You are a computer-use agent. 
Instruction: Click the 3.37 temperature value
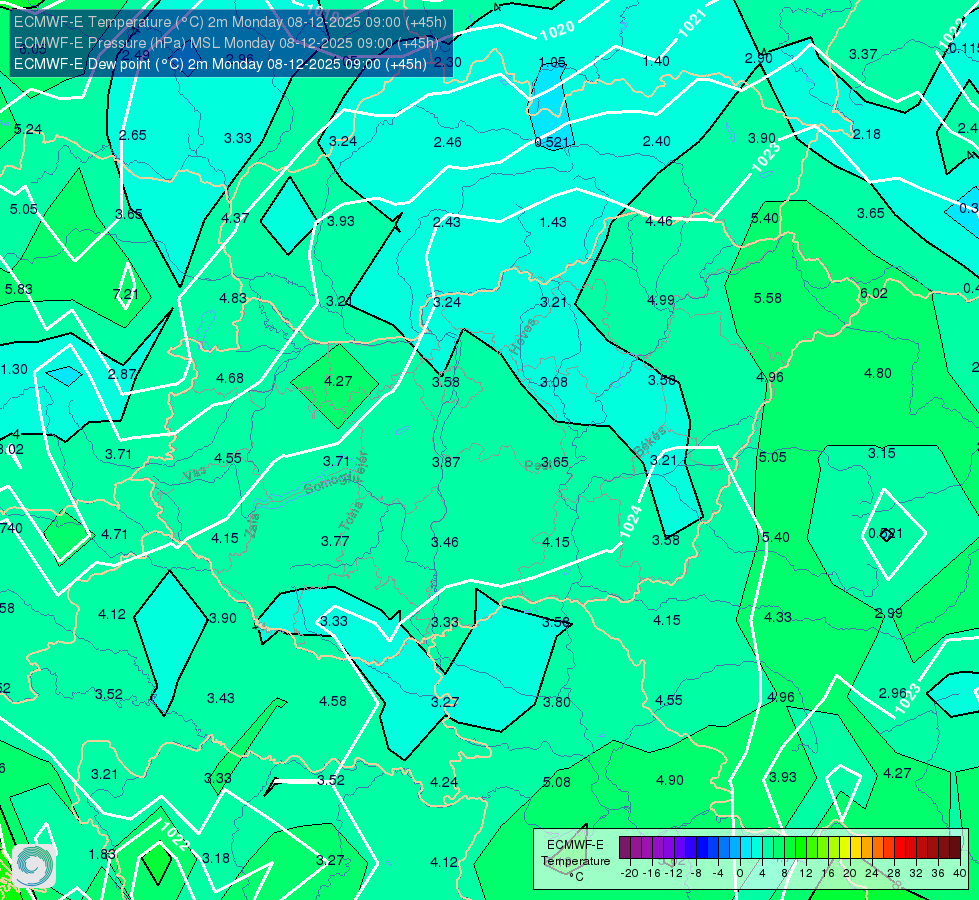pos(863,54)
